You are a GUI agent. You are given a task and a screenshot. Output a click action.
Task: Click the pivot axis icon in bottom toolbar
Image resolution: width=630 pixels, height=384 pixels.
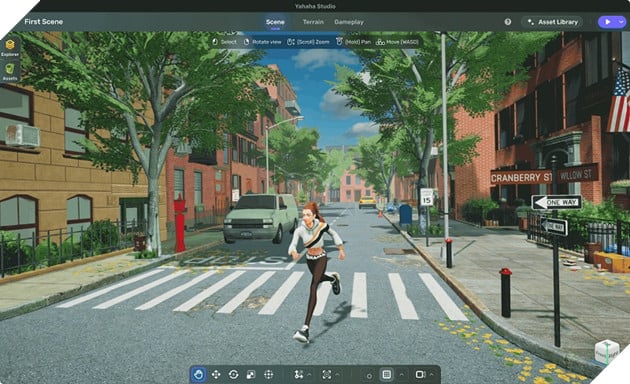click(x=299, y=374)
